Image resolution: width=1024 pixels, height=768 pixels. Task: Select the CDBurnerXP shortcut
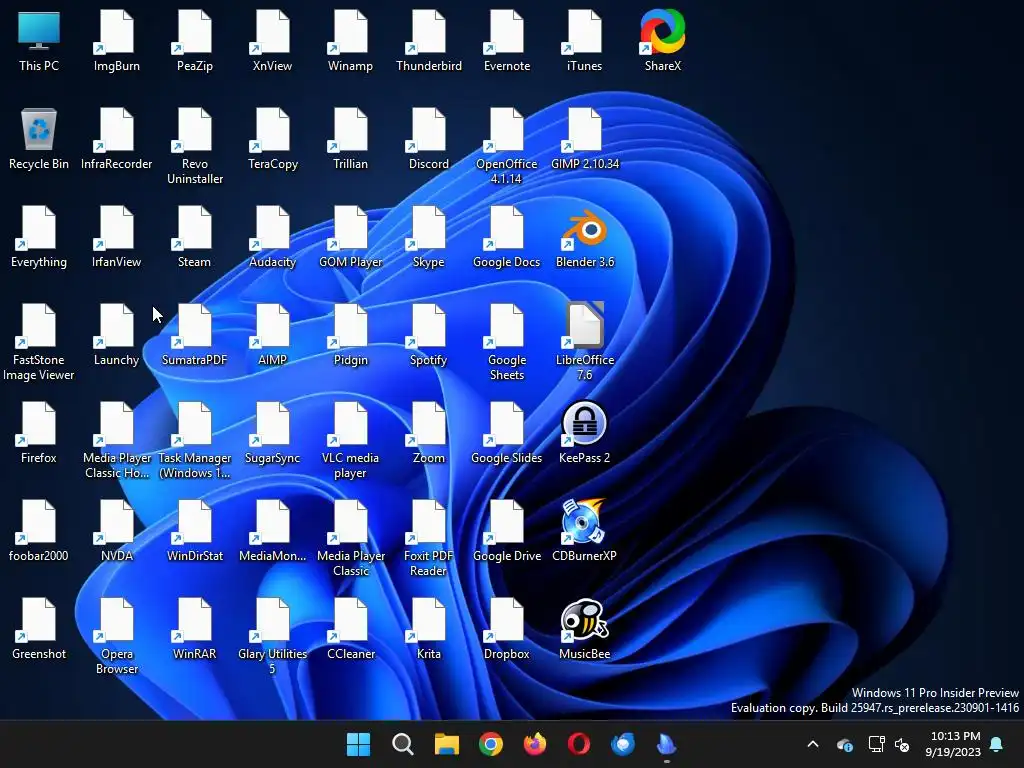tap(584, 530)
